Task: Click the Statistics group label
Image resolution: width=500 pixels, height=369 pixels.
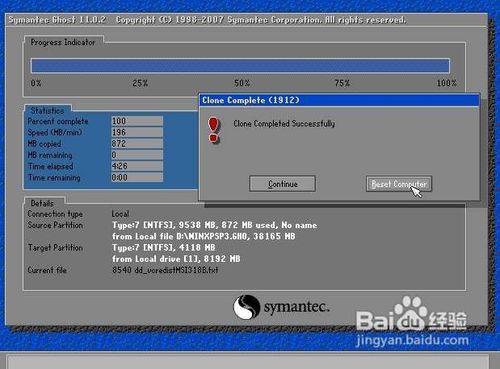Action: tap(47, 110)
